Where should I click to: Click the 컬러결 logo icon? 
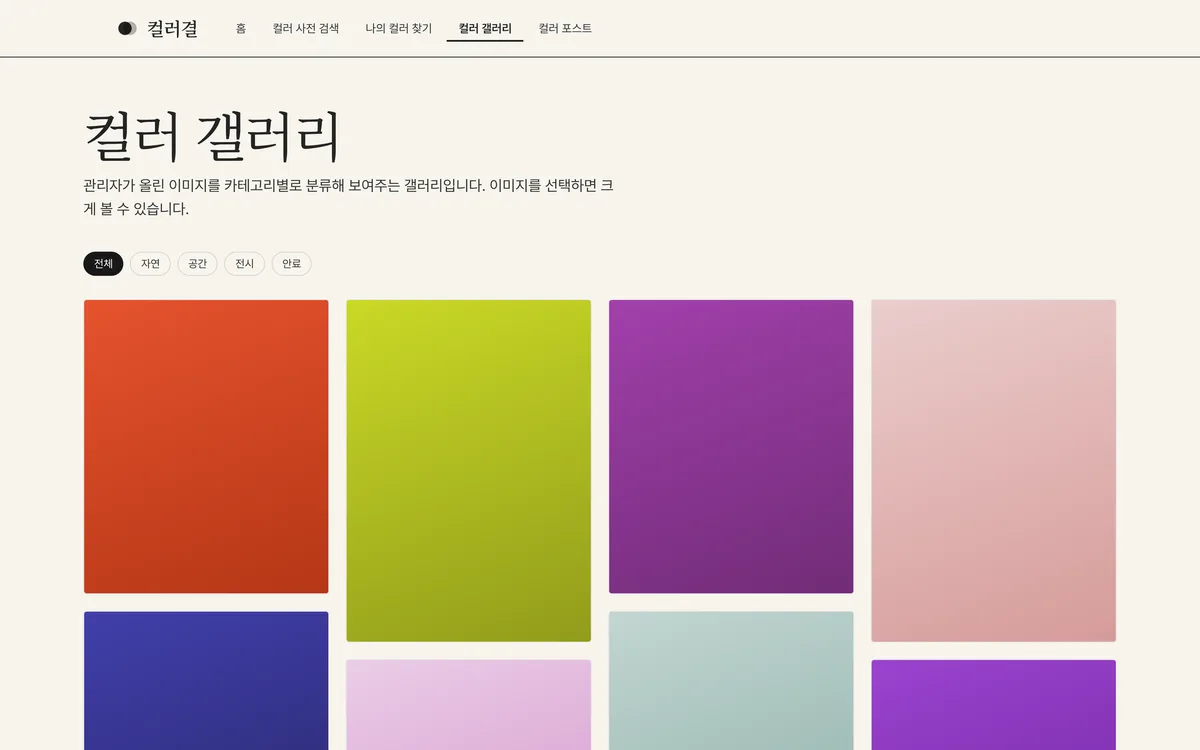click(x=127, y=28)
